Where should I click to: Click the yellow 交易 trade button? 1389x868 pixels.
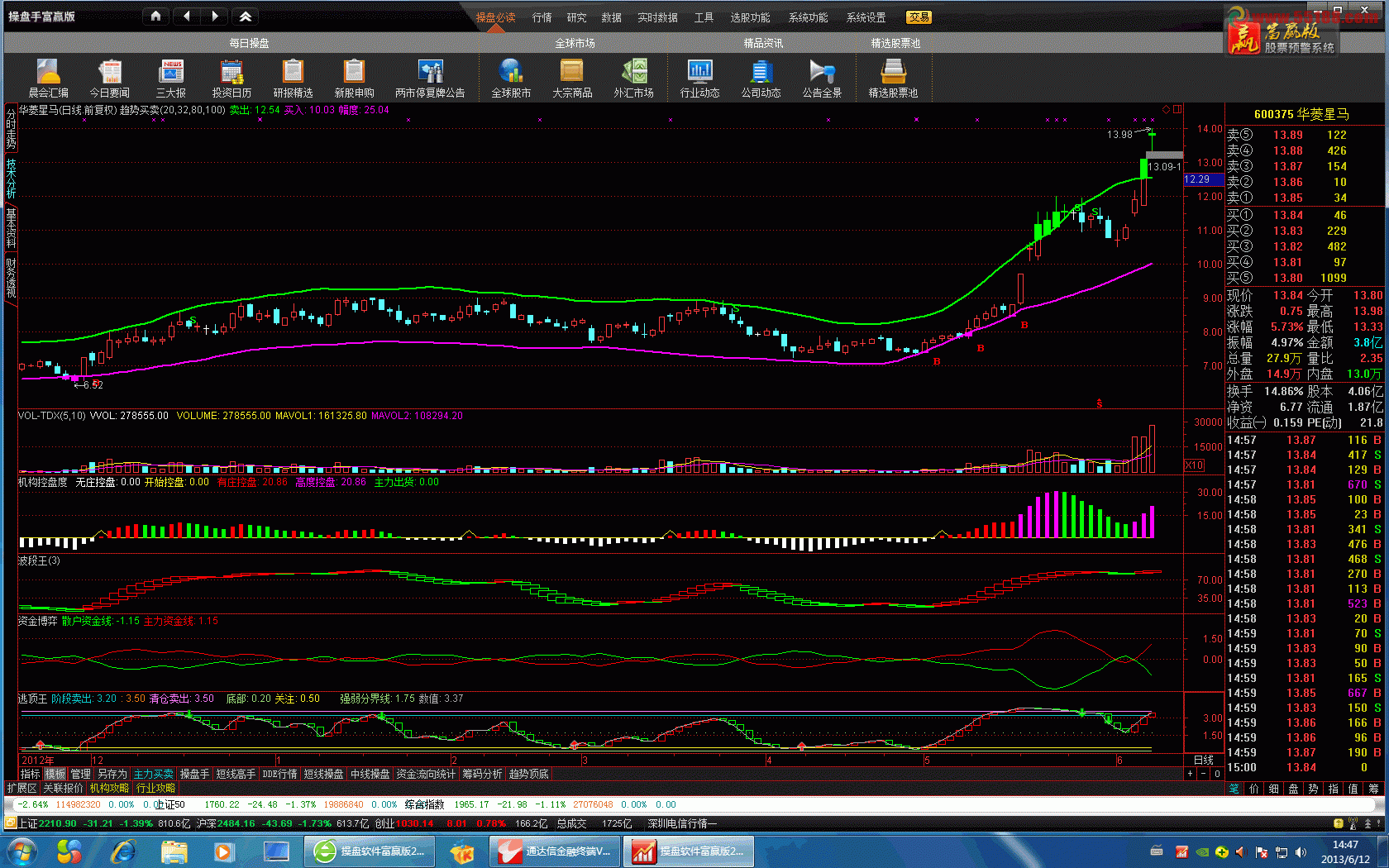(919, 17)
